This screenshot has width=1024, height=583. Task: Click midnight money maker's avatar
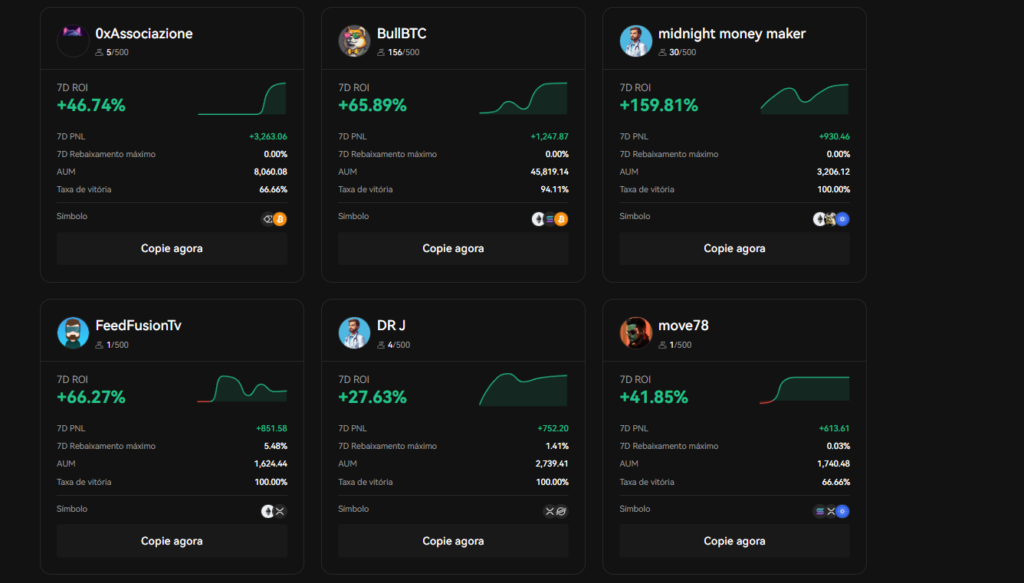[635, 41]
